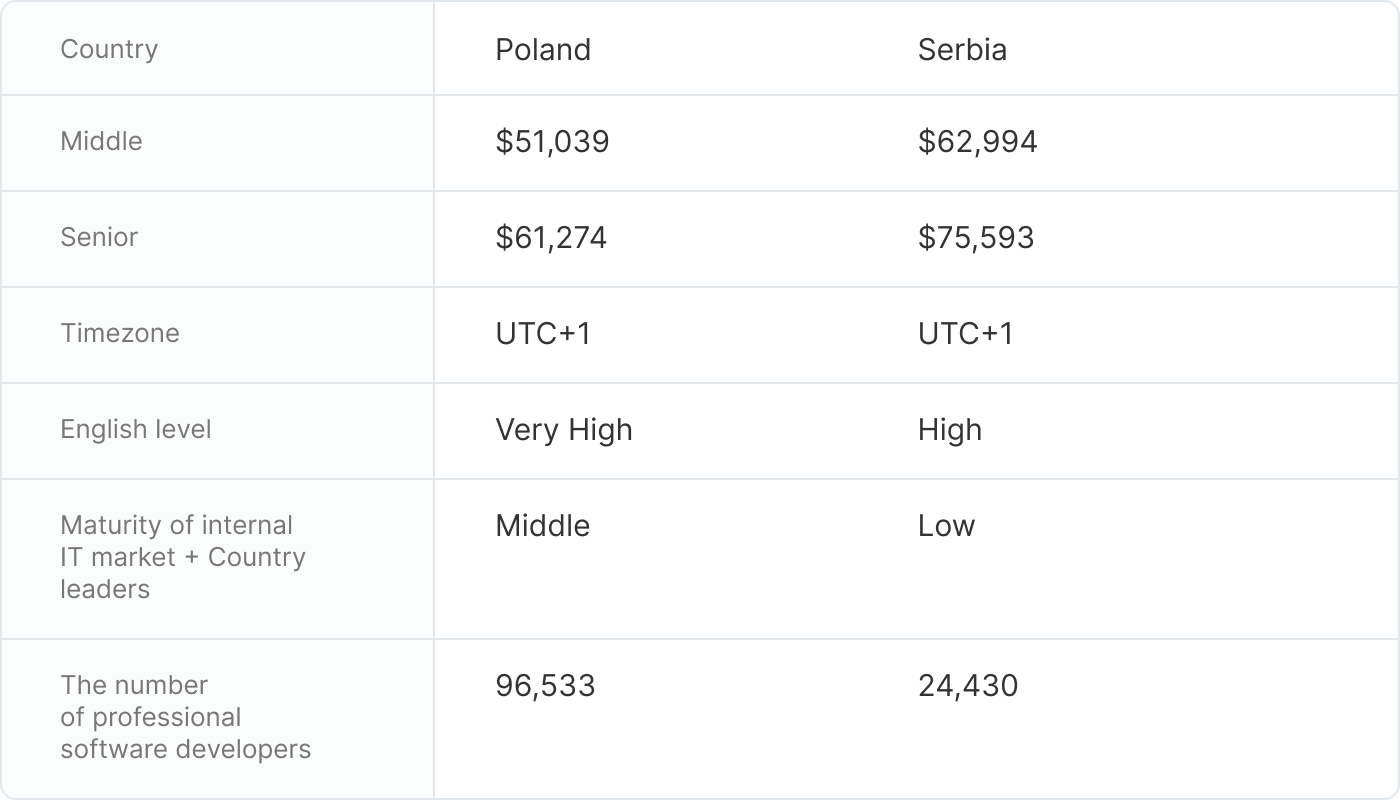Select Poland's senior salary $61,274
The image size is (1400, 800).
pos(551,237)
